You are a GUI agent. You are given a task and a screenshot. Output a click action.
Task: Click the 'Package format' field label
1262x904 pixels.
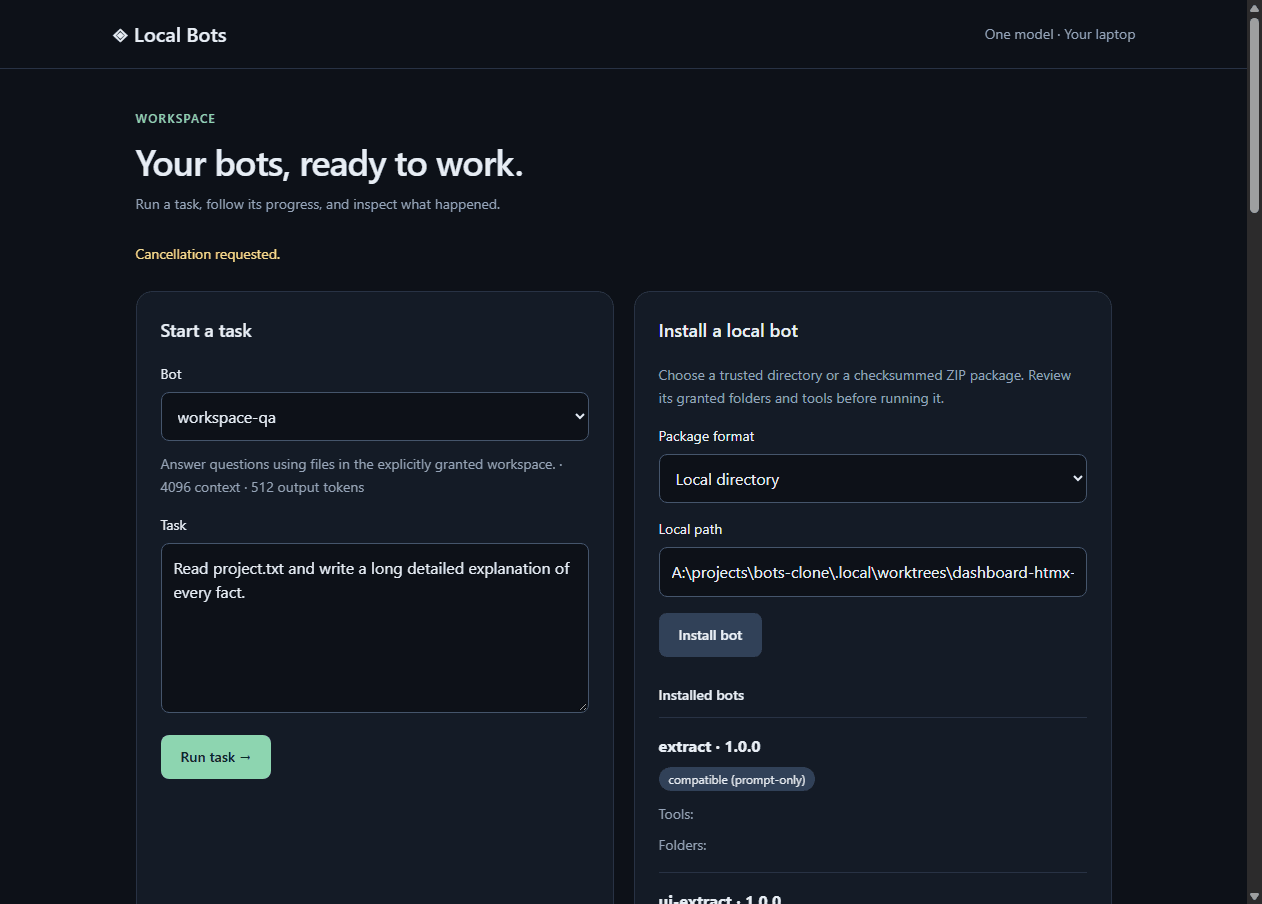pos(706,436)
